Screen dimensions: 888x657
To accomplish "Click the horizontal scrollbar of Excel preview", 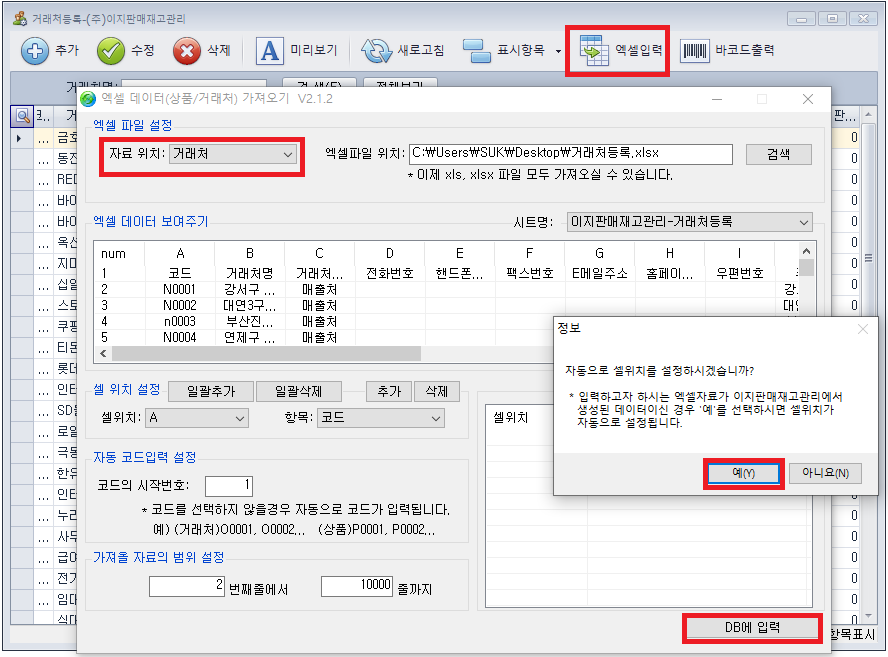I will pos(266,354).
